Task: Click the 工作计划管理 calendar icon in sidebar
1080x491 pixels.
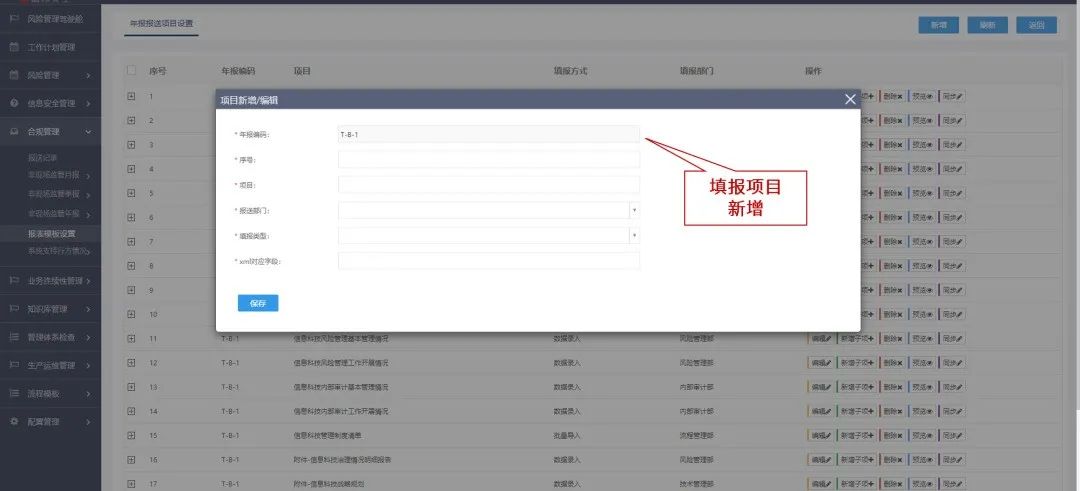Action: pyautogui.click(x=14, y=47)
